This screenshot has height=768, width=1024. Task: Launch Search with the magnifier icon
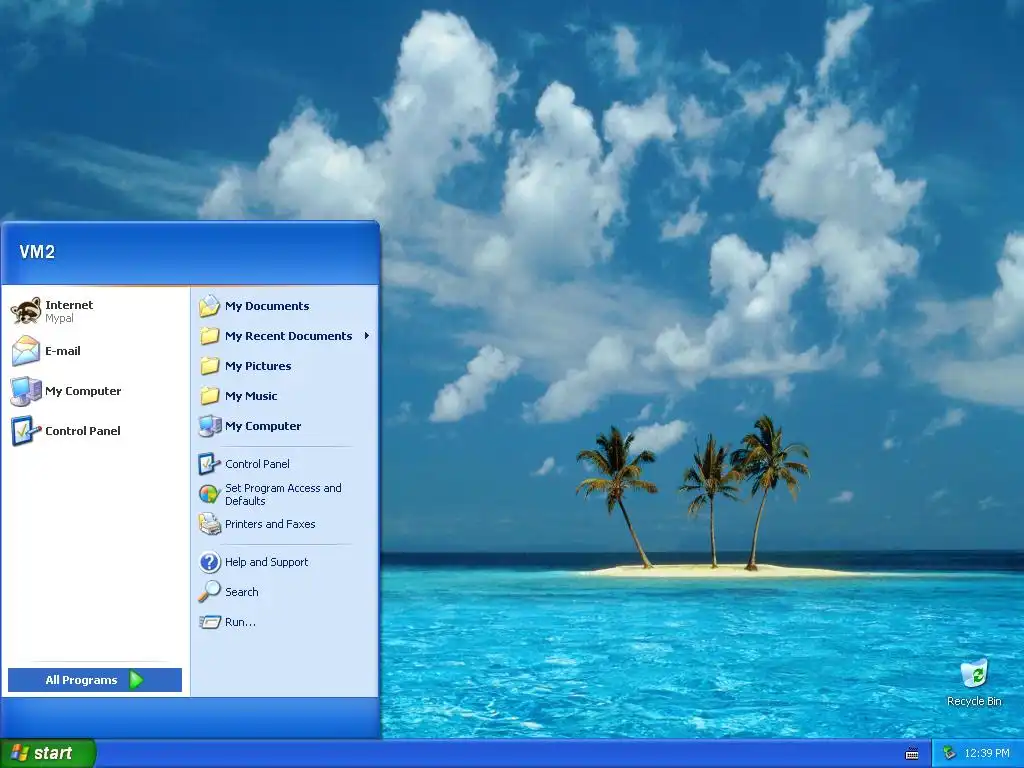284,592
